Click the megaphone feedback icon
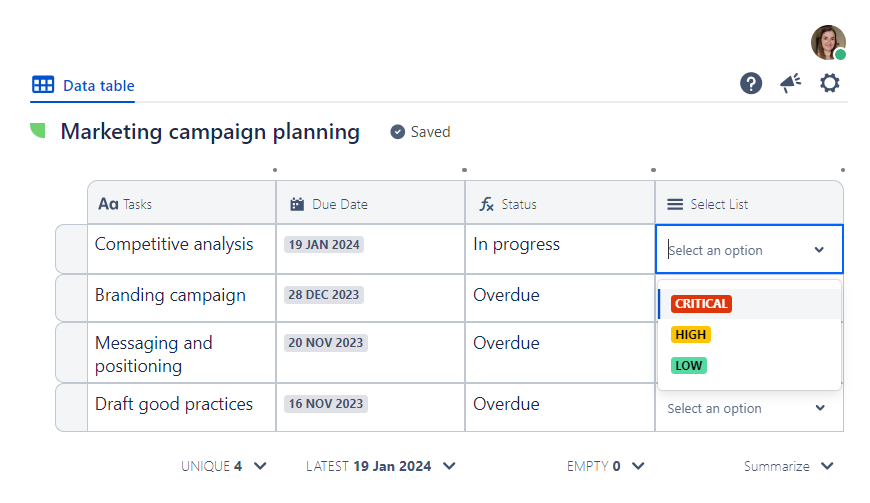This screenshot has width=870, height=503. (x=791, y=83)
